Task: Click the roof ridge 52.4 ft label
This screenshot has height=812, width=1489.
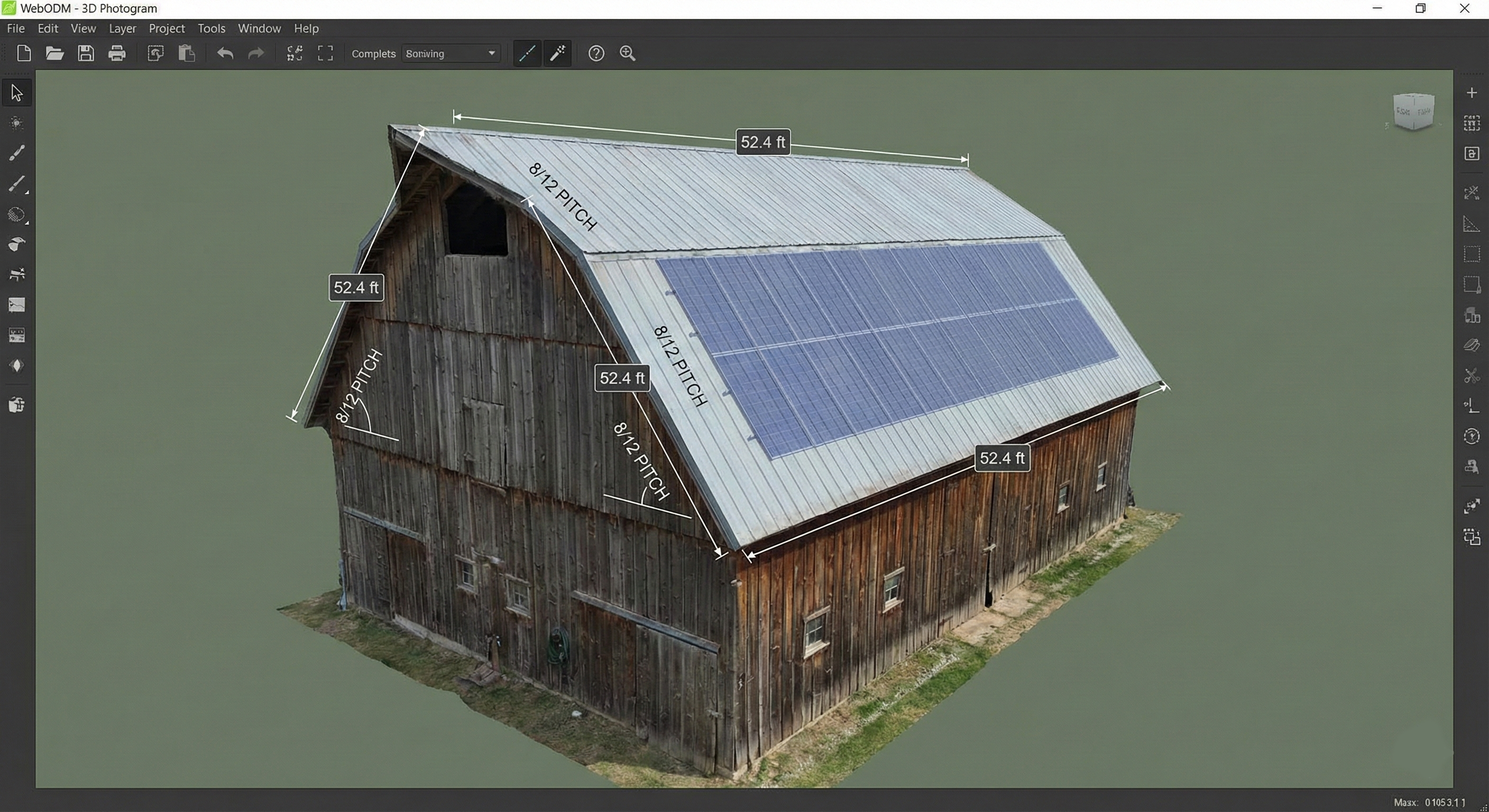Action: click(x=762, y=142)
